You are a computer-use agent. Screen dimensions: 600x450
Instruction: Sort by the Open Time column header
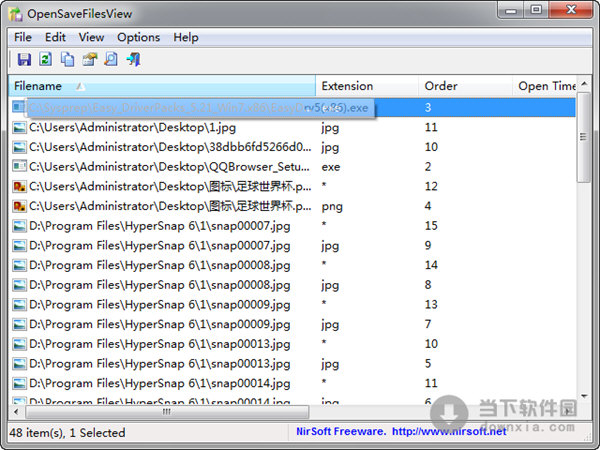click(x=545, y=86)
